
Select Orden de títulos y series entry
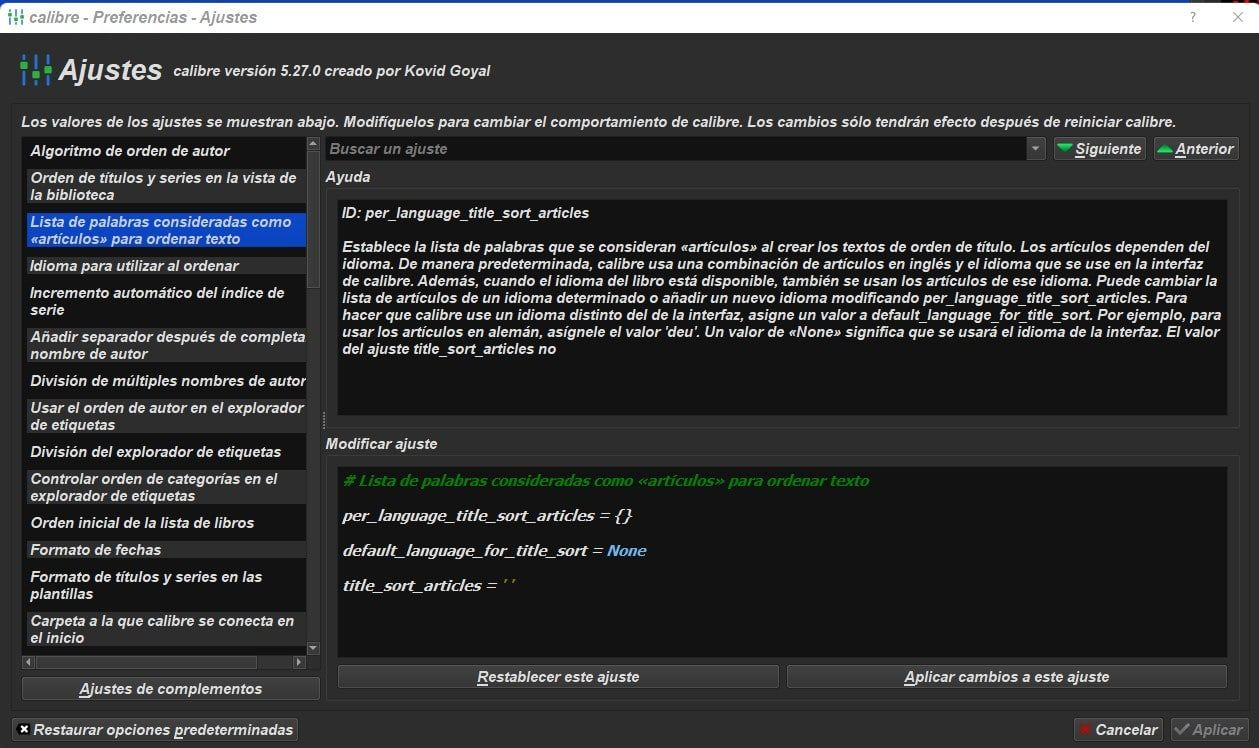click(166, 186)
